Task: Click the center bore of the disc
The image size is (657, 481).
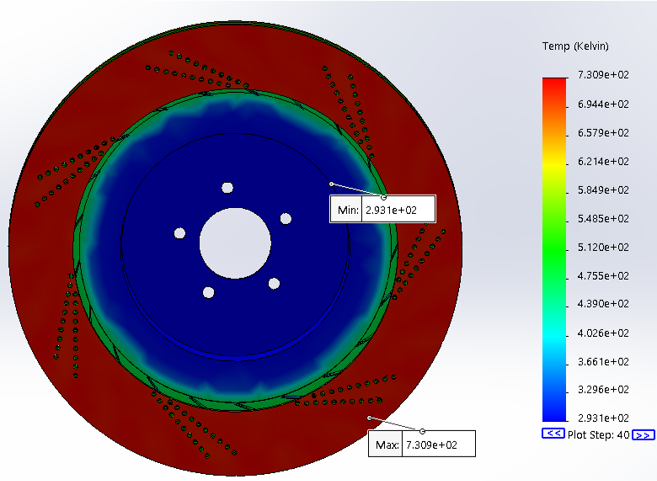Action: [x=235, y=243]
